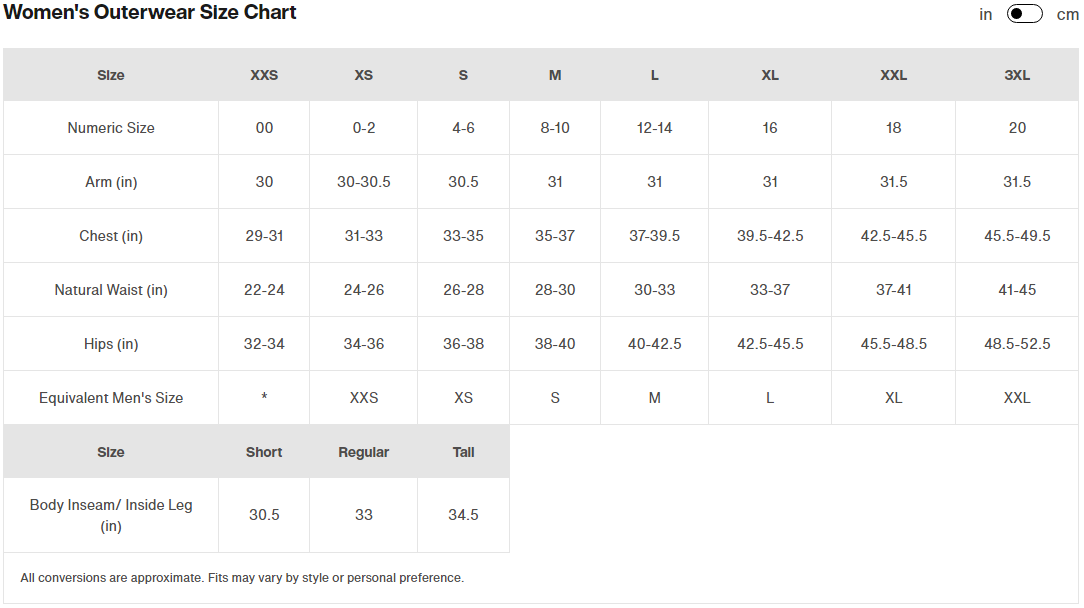Click the Body Inseam/ Inside Leg label
The height and width of the screenshot is (608, 1084).
[x=111, y=515]
